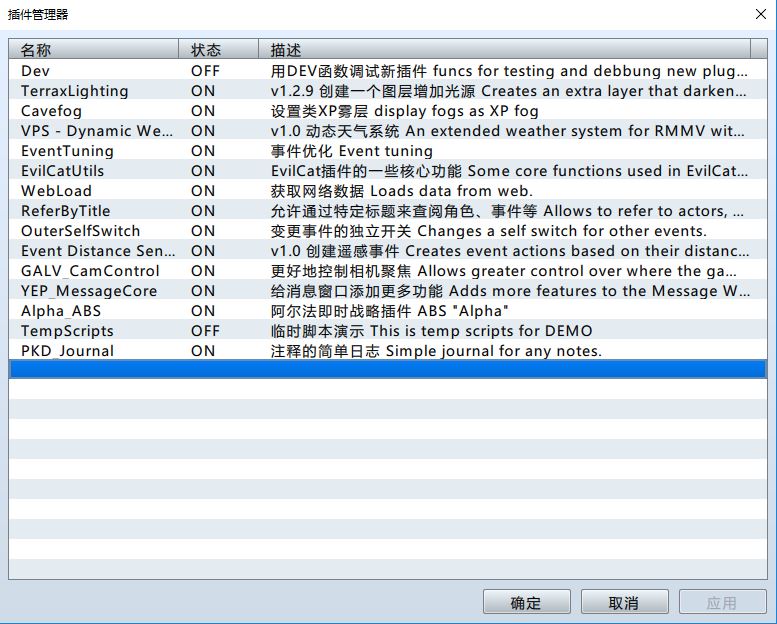Click OFF status of TempScripts
Screen dimensions: 777x624
pyautogui.click(x=205, y=331)
